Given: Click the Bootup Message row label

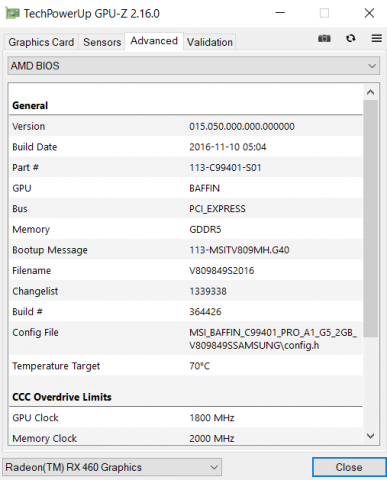Looking at the screenshot, I should click(x=50, y=250).
